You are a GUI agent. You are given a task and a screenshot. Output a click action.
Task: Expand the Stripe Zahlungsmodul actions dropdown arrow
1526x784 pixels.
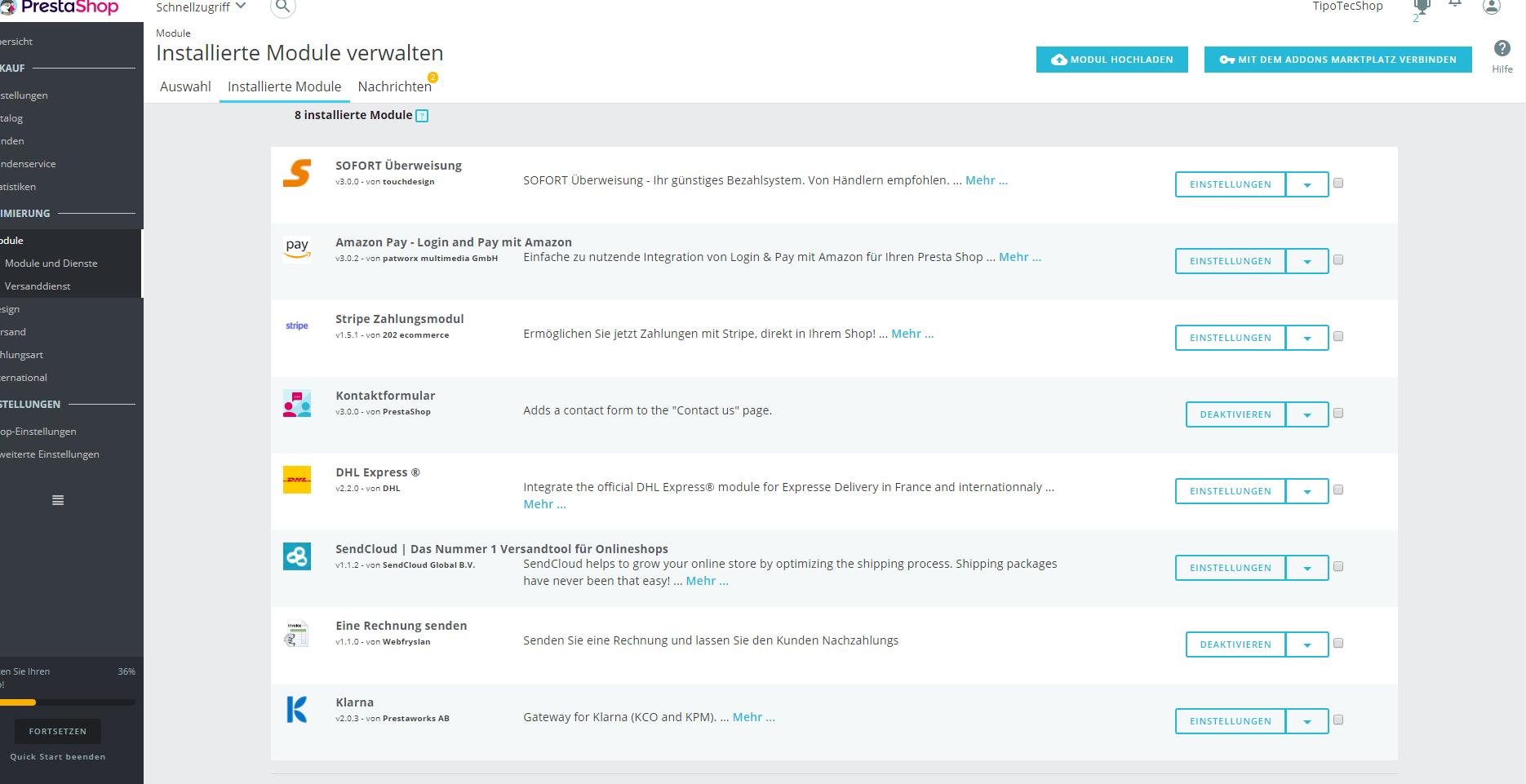click(x=1307, y=338)
